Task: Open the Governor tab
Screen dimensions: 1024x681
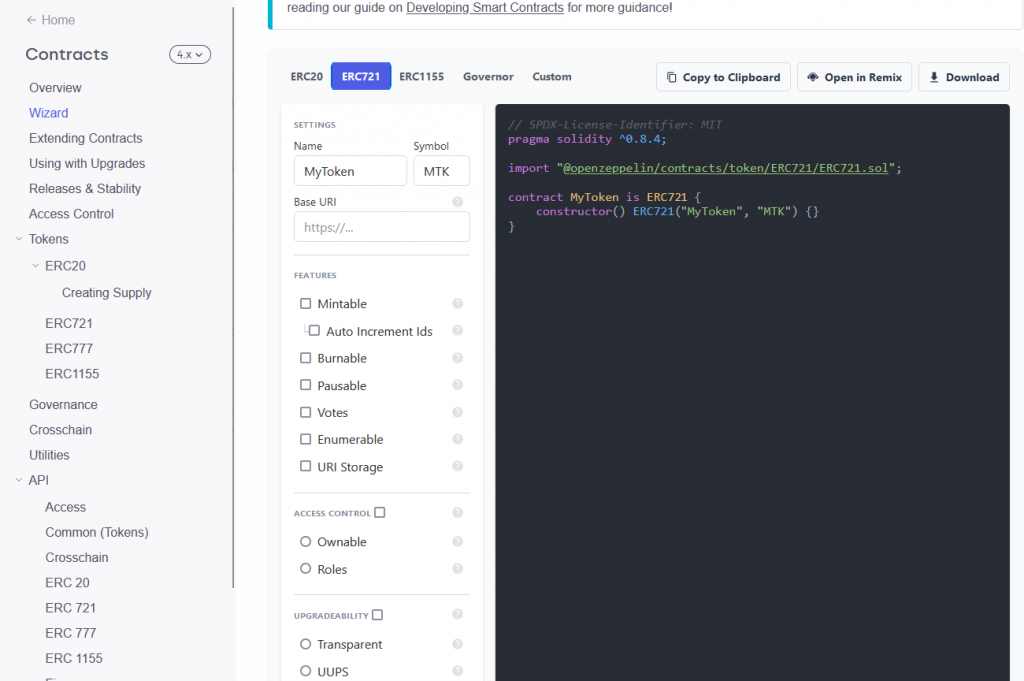Action: pos(488,76)
